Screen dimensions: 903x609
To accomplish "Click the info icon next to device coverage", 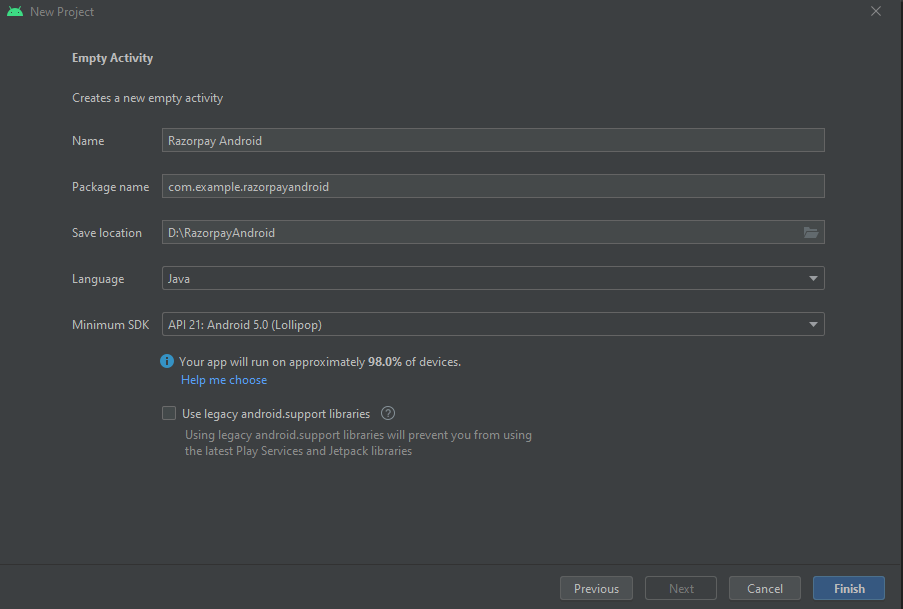I will tap(167, 361).
